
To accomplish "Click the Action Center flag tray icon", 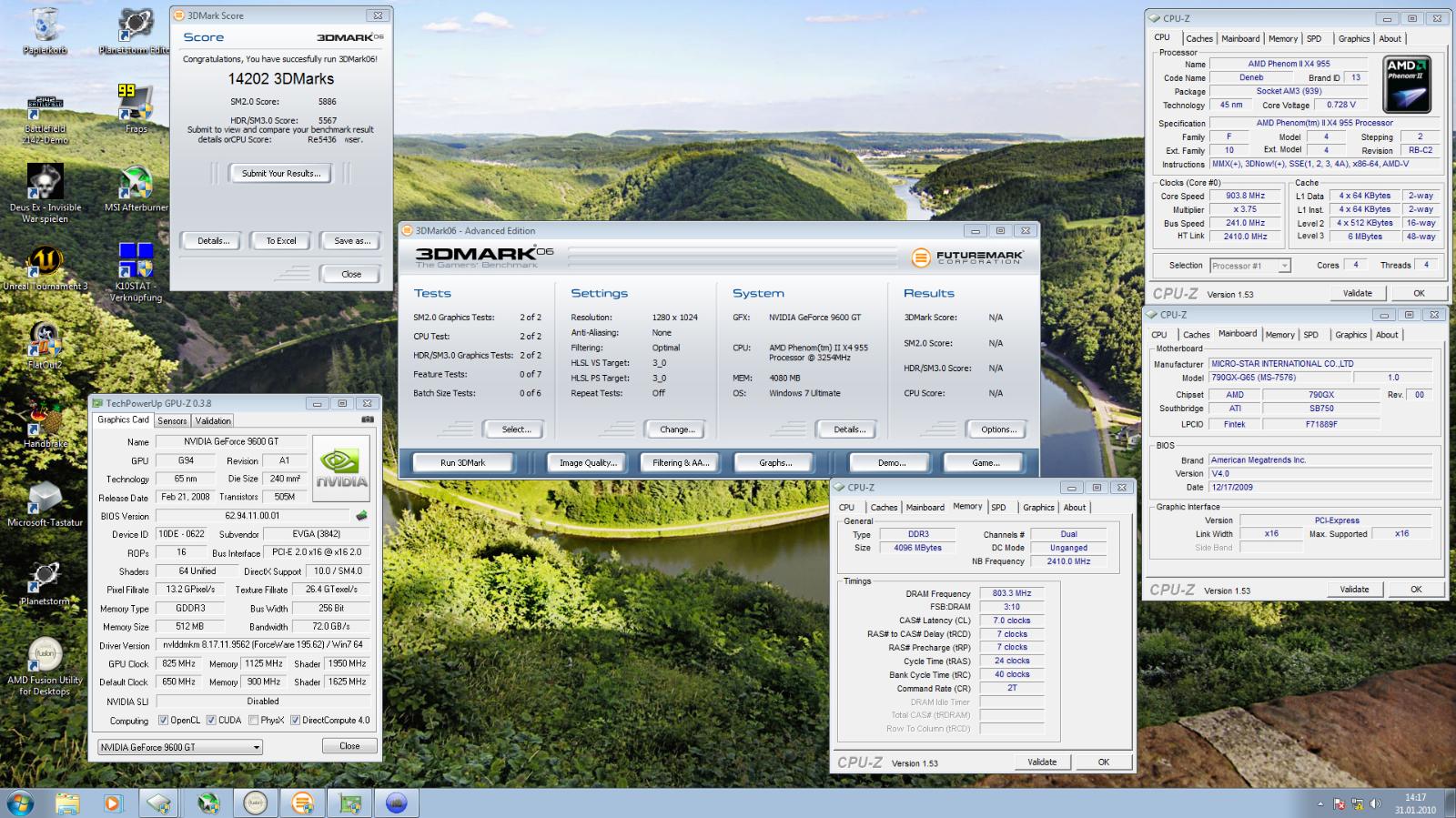I will 1340,804.
